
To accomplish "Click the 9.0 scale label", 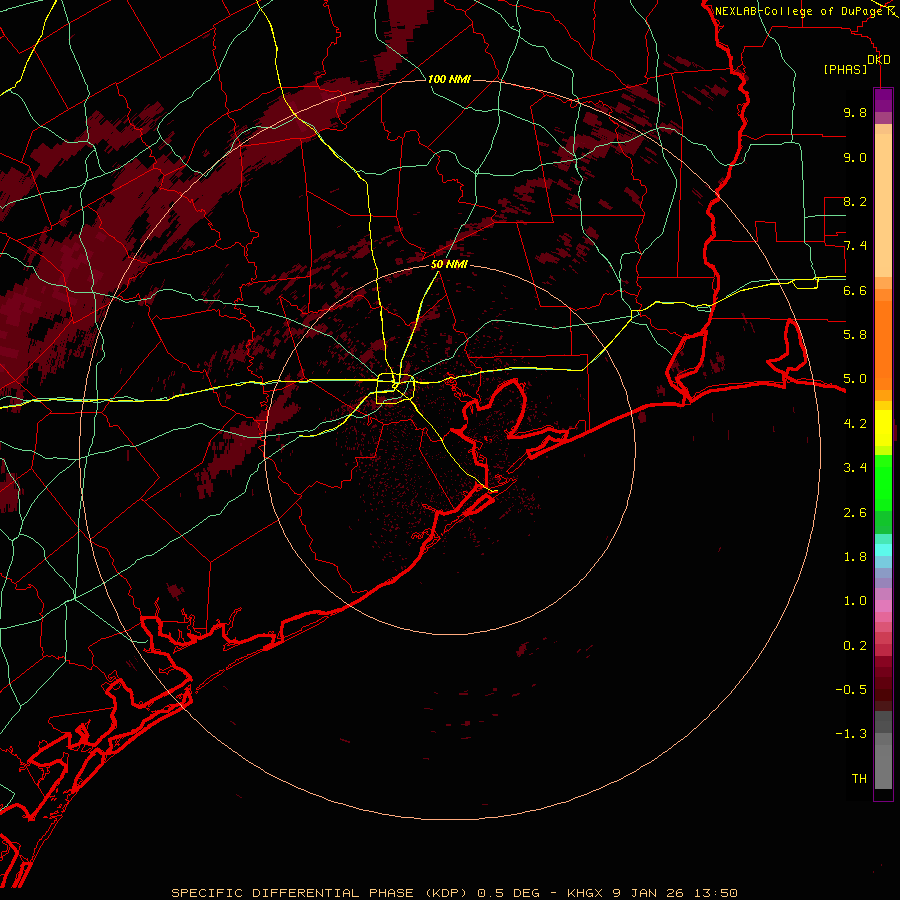I will pos(855,157).
